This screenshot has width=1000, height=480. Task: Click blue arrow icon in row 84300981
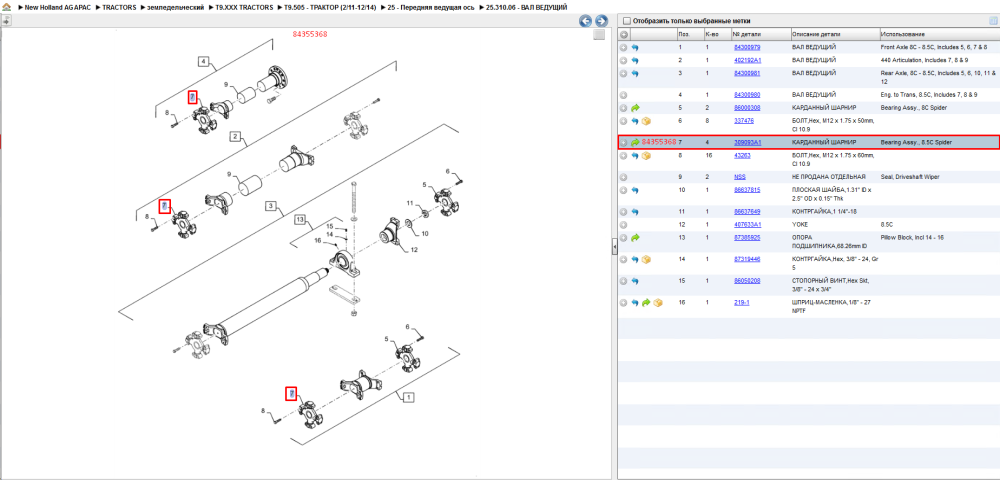click(x=635, y=73)
